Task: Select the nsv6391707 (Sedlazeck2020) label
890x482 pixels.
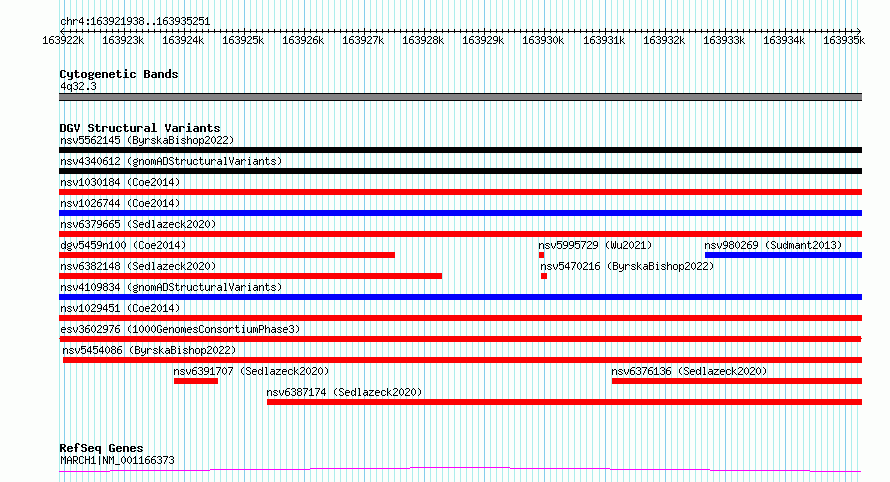Action: [251, 371]
